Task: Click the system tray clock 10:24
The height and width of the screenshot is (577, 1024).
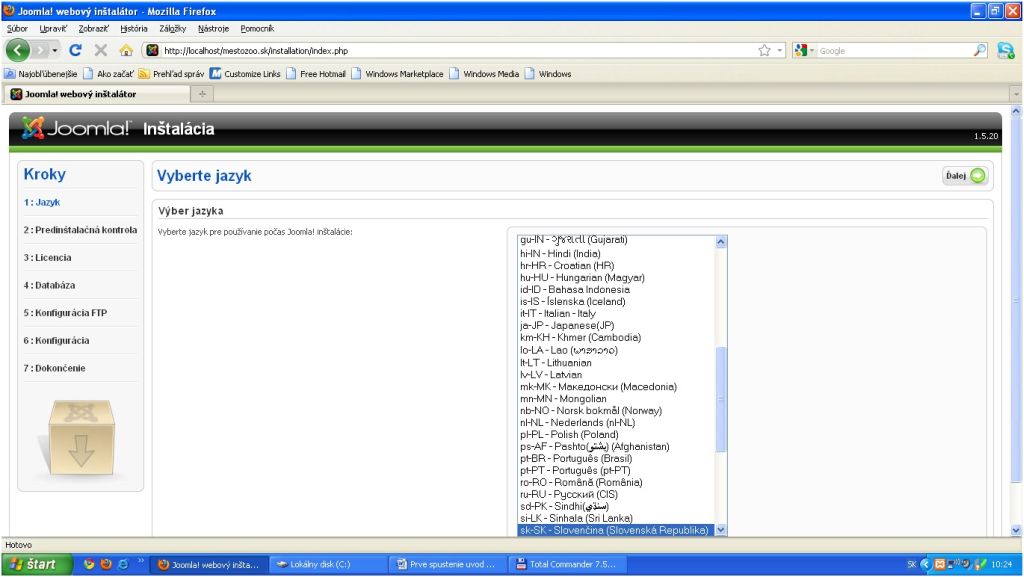Action: tap(1001, 565)
